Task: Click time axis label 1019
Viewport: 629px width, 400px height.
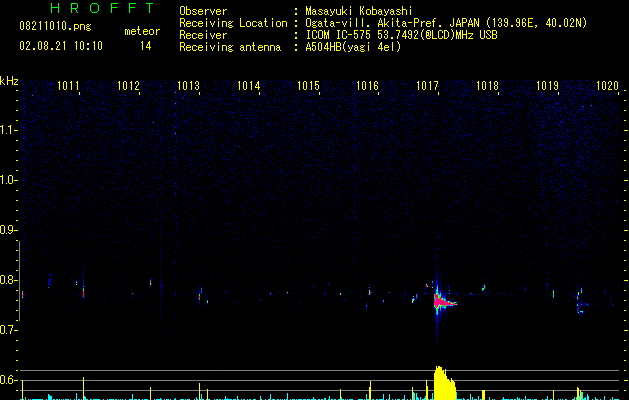Action: pos(548,86)
